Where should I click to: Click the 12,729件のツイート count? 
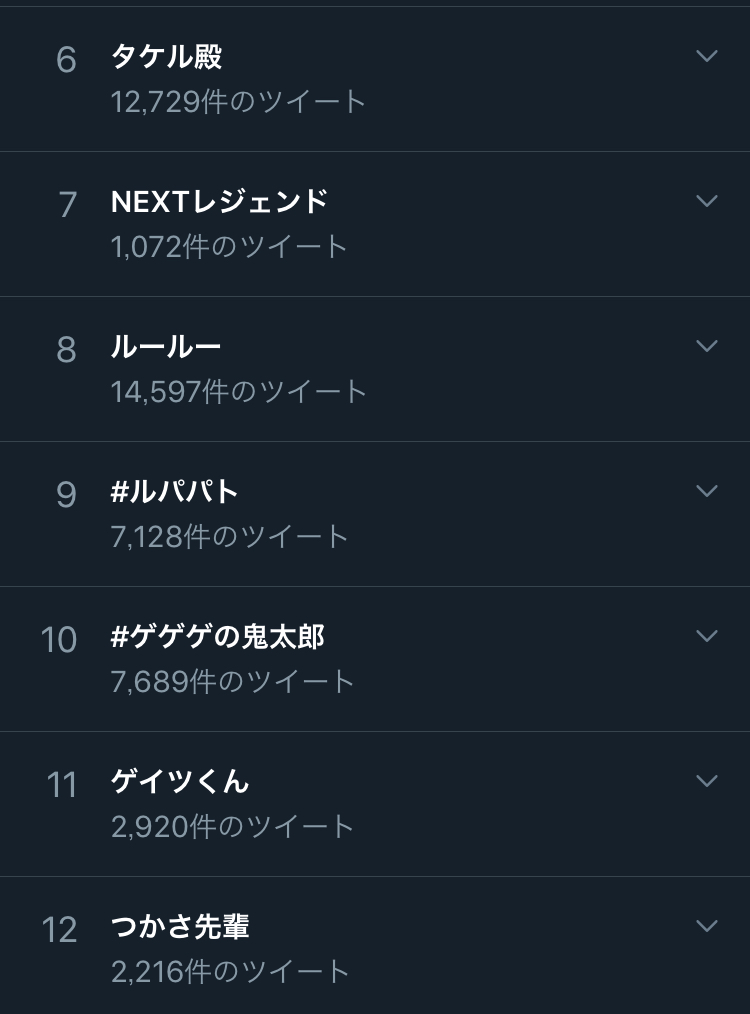click(239, 102)
